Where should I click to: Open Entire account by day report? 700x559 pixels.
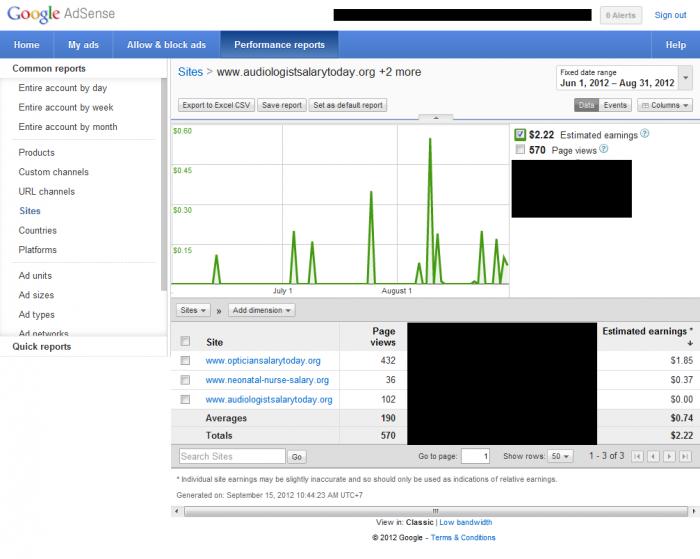coord(62,88)
